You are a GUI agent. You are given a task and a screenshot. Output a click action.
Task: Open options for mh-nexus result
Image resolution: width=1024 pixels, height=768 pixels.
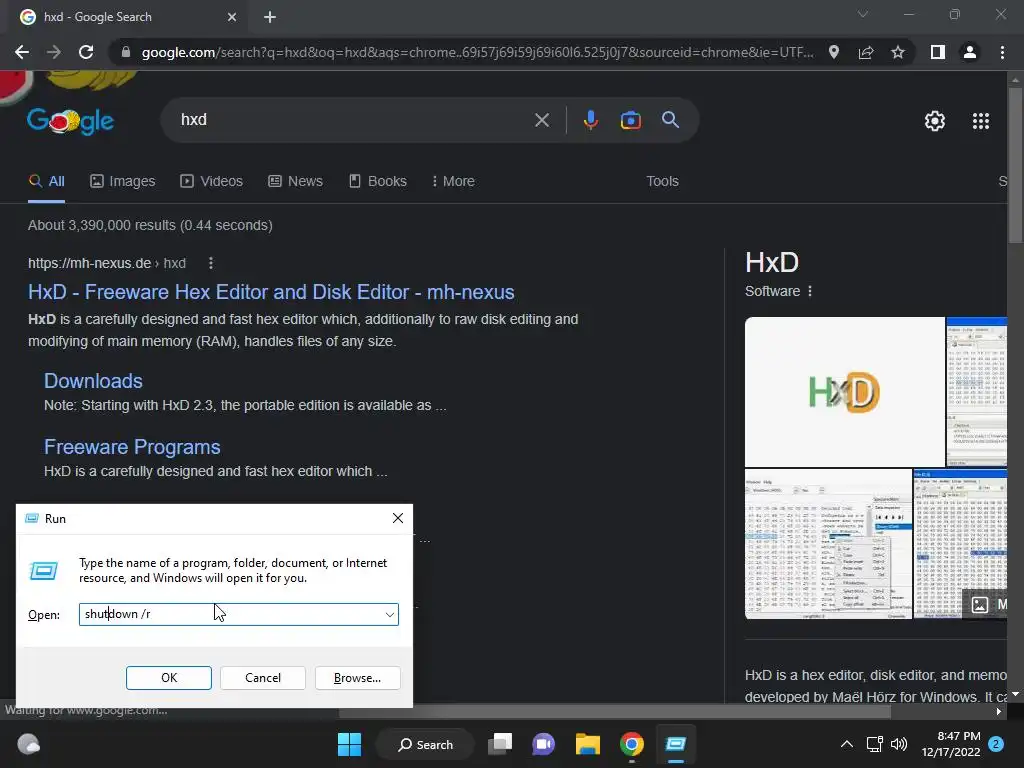pos(210,263)
